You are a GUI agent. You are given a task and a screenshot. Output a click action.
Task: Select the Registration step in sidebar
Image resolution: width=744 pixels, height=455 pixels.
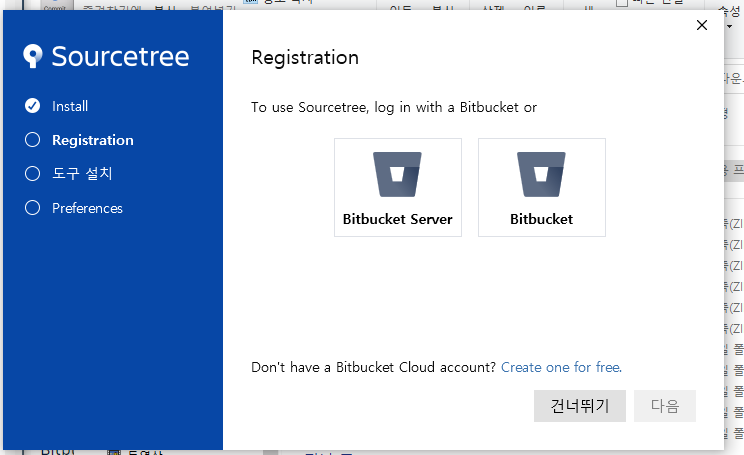point(93,140)
